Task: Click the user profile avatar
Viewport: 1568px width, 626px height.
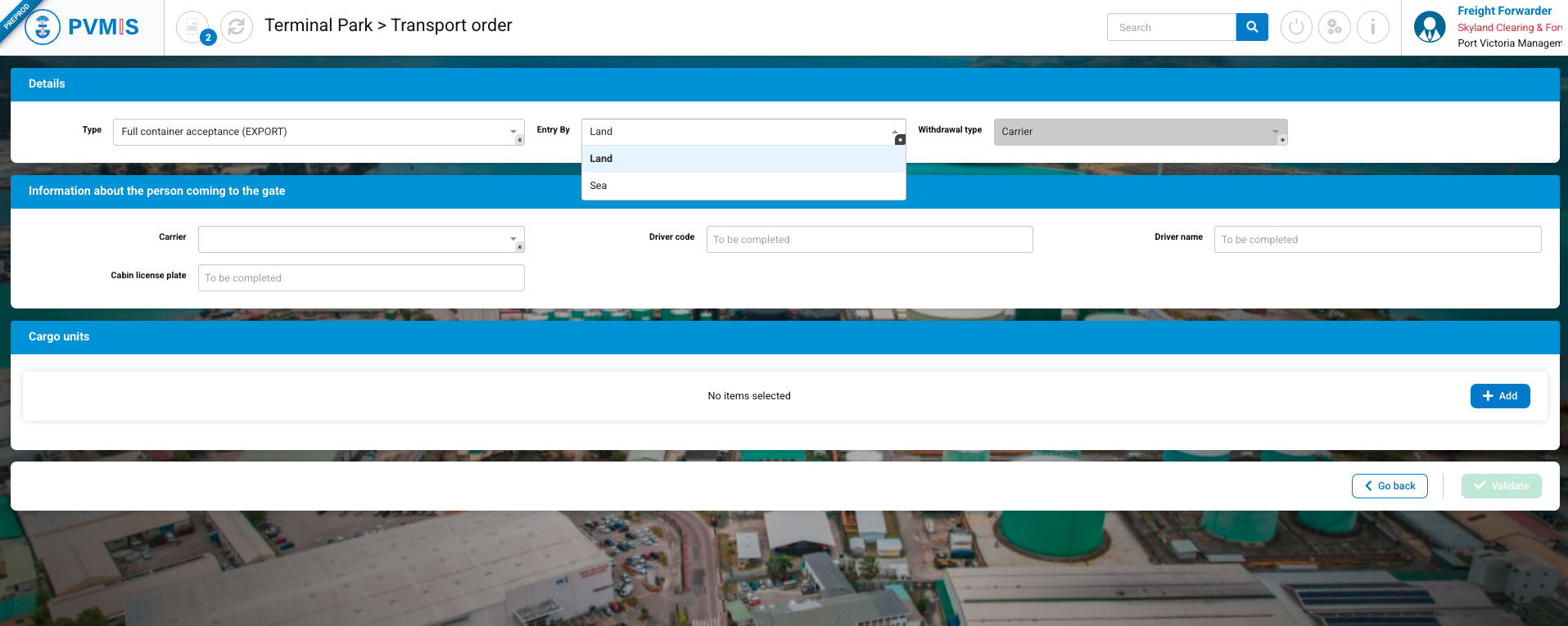Action: coord(1430,27)
